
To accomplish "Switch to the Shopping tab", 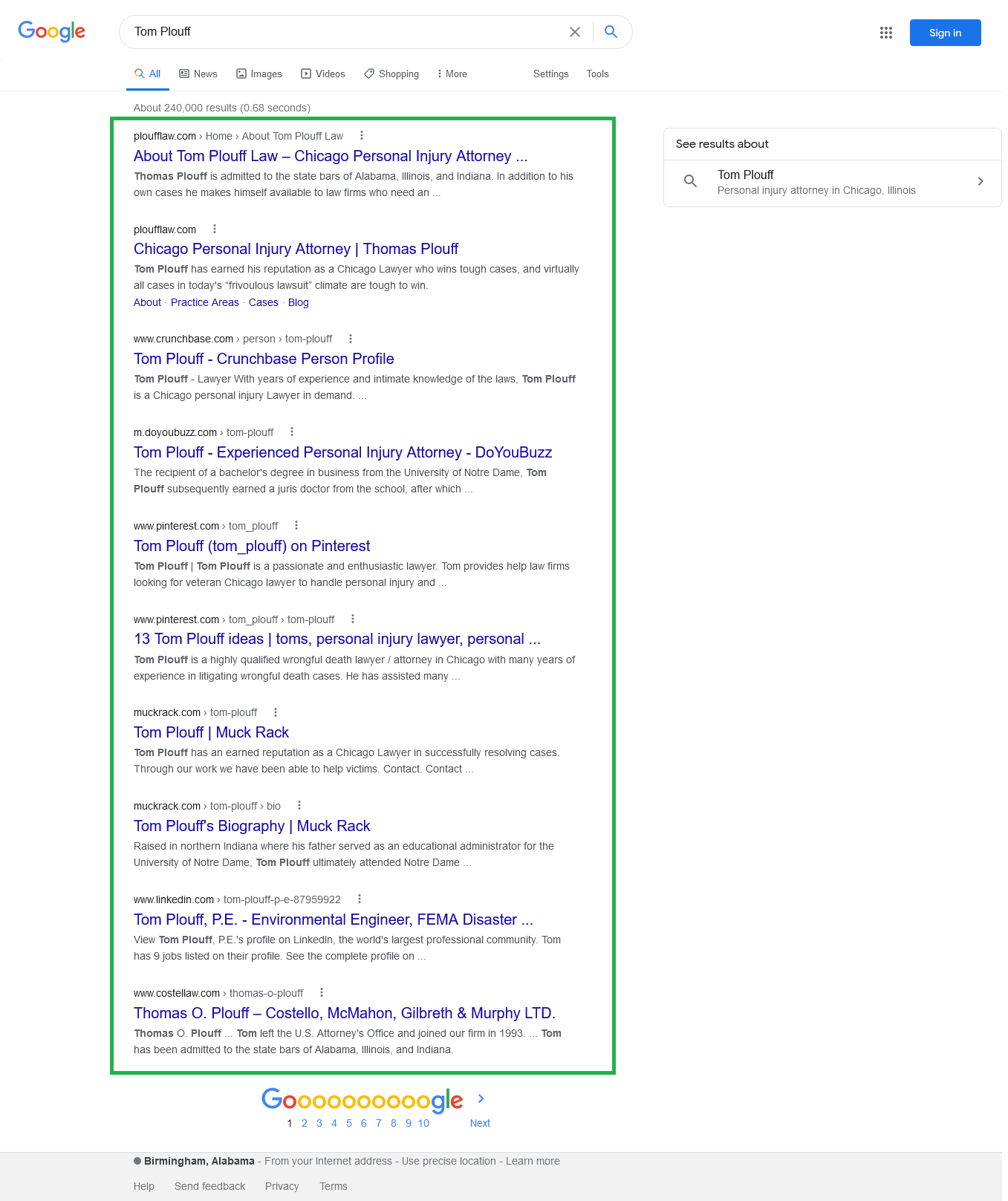I will pyautogui.click(x=391, y=74).
